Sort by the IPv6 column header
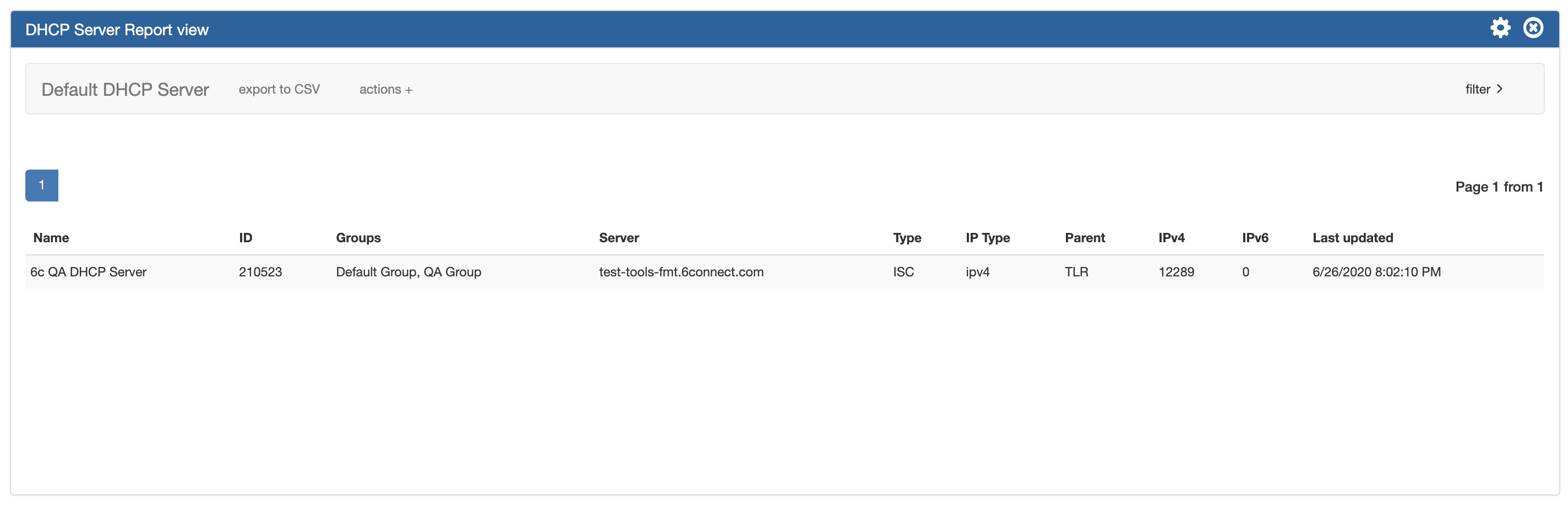 click(x=1255, y=238)
